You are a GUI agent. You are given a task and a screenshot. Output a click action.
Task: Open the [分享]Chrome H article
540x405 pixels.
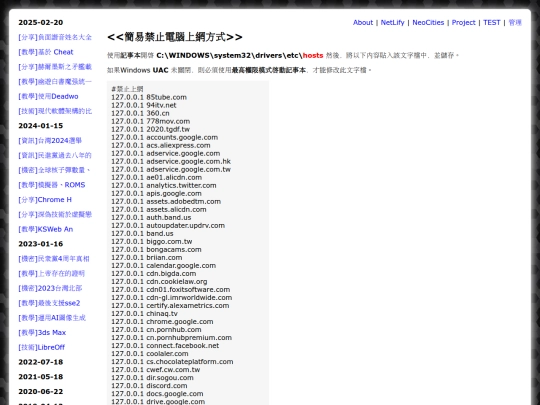45,200
